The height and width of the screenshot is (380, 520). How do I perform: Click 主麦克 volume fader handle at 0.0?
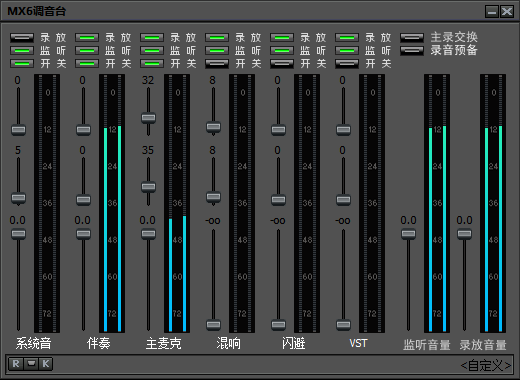tap(148, 234)
